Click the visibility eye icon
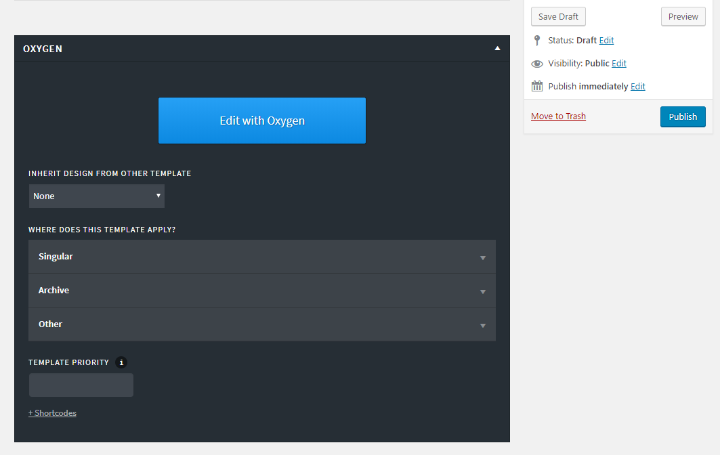720x455 pixels. pos(537,64)
